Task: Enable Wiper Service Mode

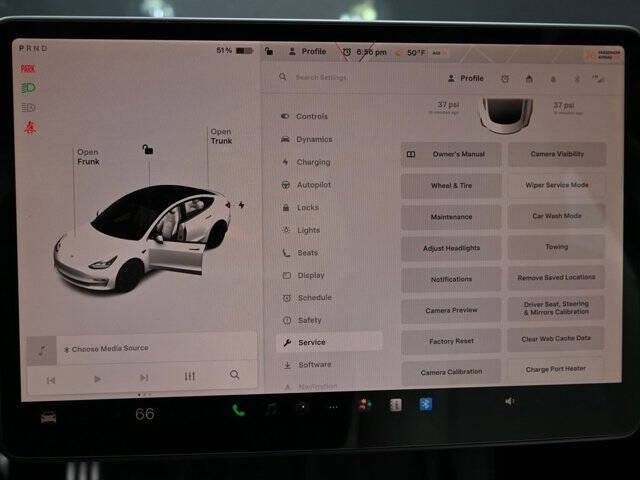Action: point(557,185)
